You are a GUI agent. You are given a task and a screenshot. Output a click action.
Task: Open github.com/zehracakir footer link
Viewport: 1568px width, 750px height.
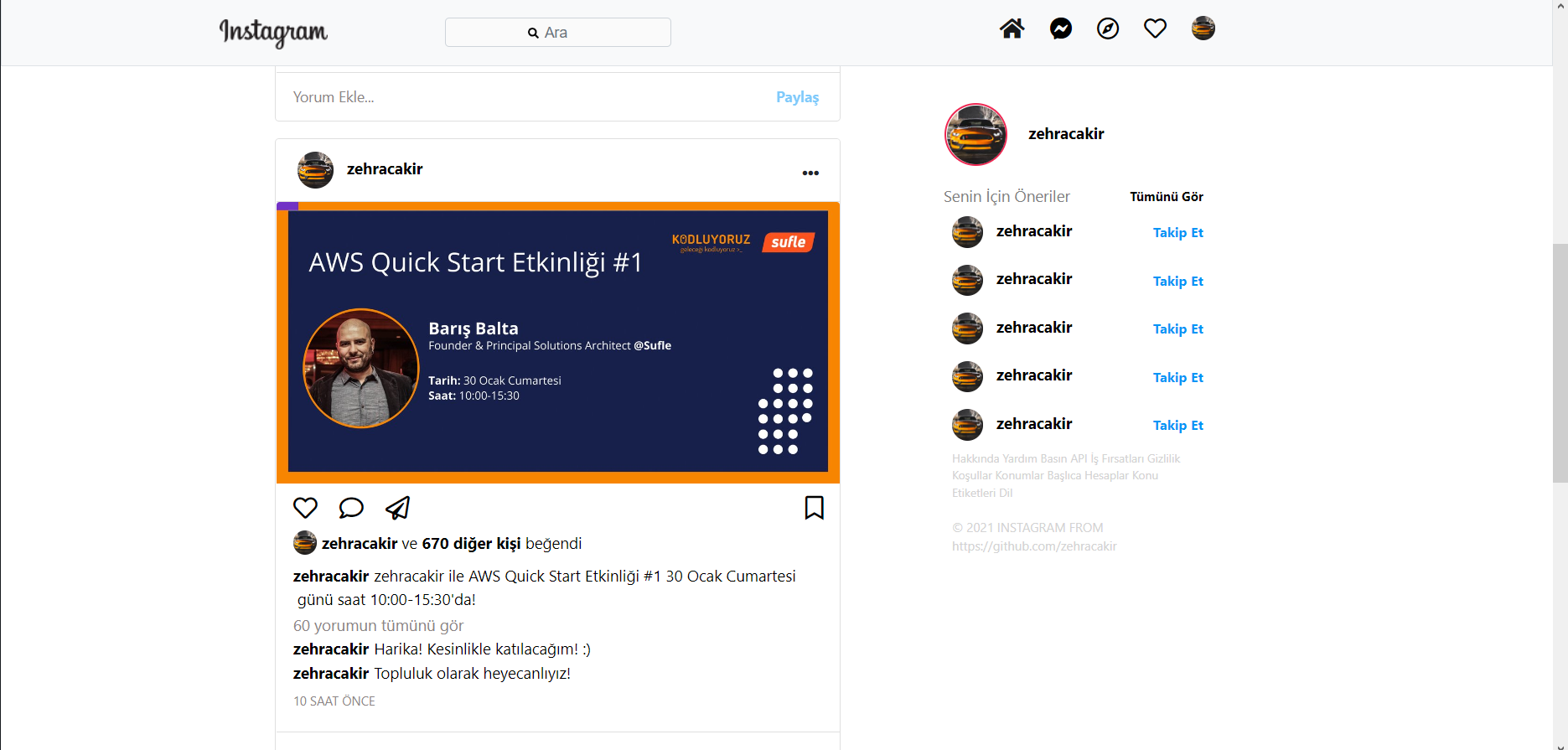(x=1034, y=546)
